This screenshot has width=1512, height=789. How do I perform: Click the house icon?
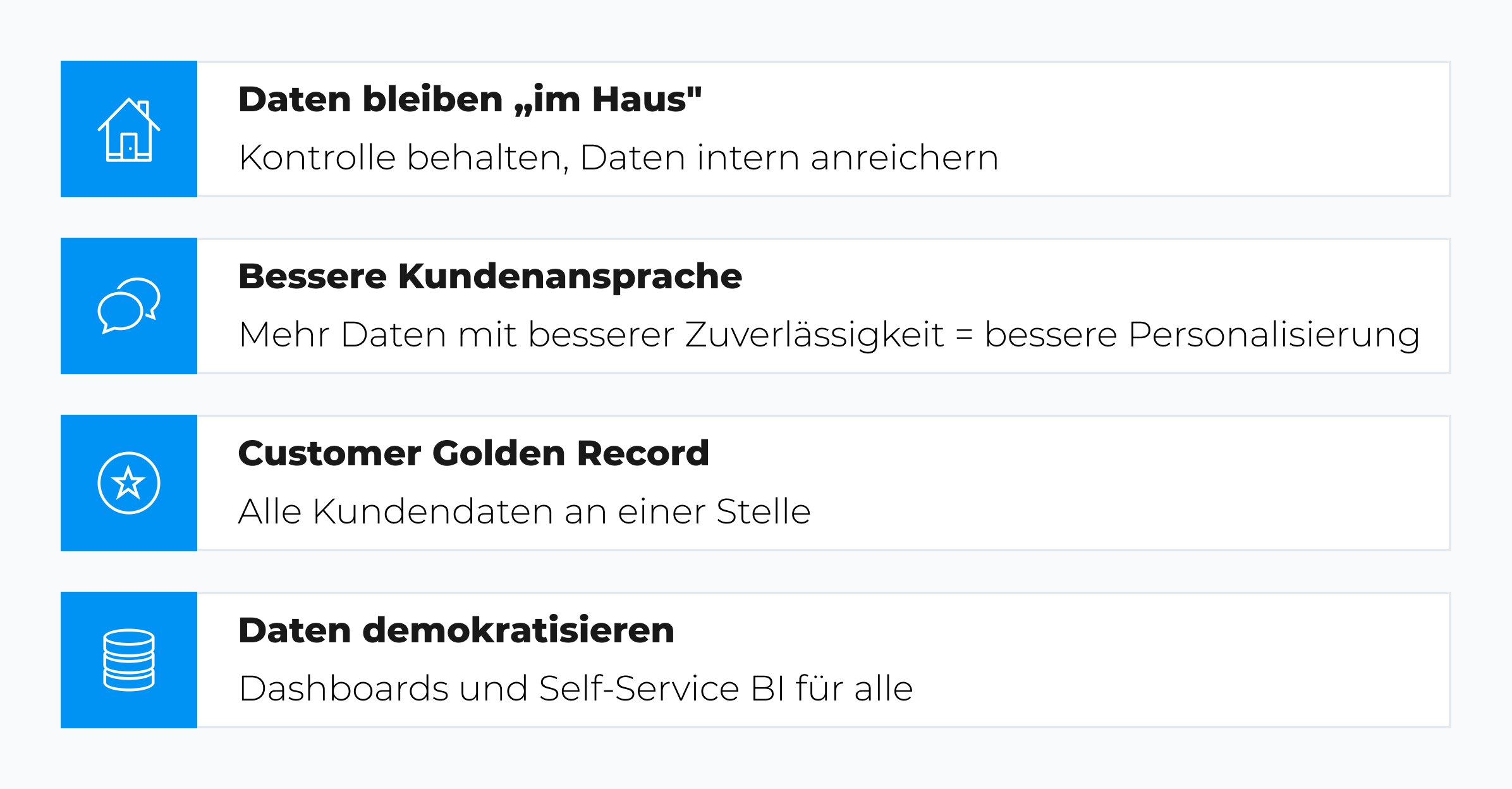(129, 130)
